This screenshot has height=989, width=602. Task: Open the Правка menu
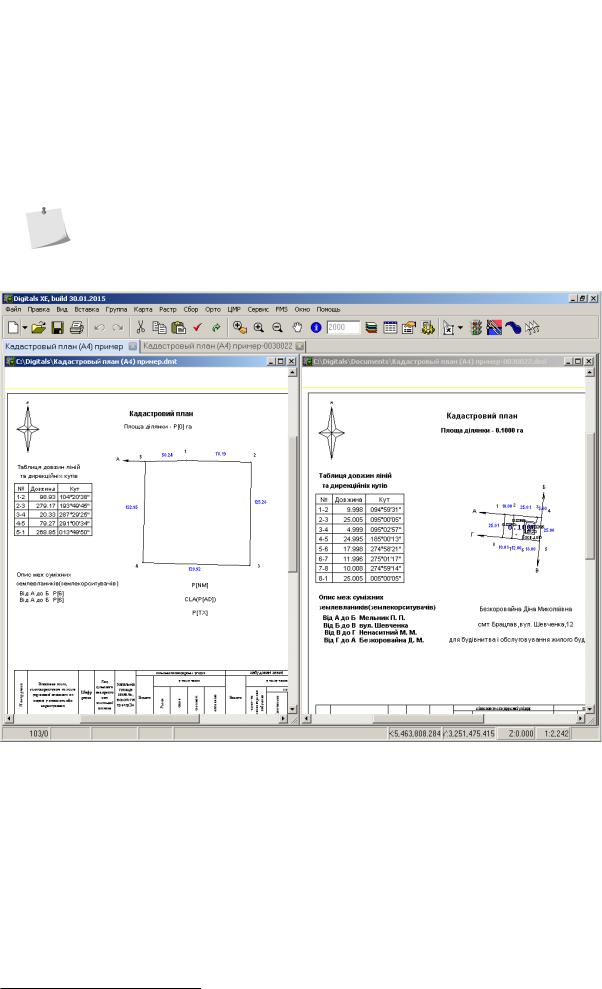[38, 310]
